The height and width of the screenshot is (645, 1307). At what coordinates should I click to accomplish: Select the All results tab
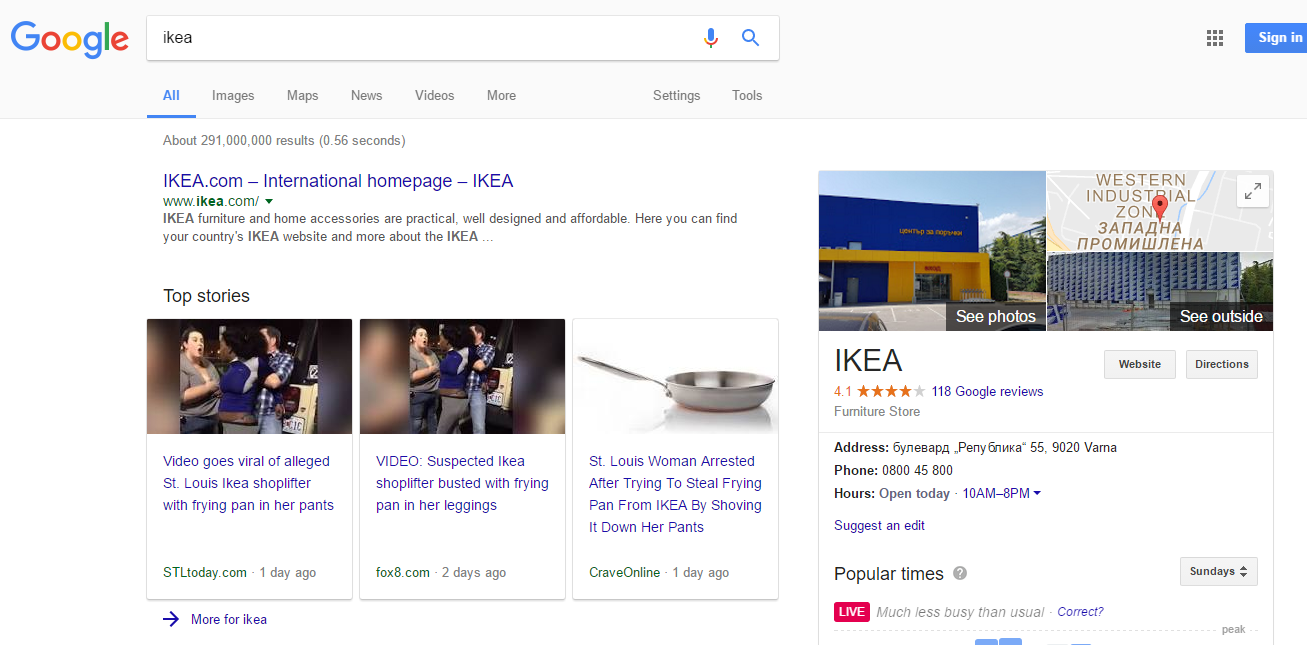point(171,96)
